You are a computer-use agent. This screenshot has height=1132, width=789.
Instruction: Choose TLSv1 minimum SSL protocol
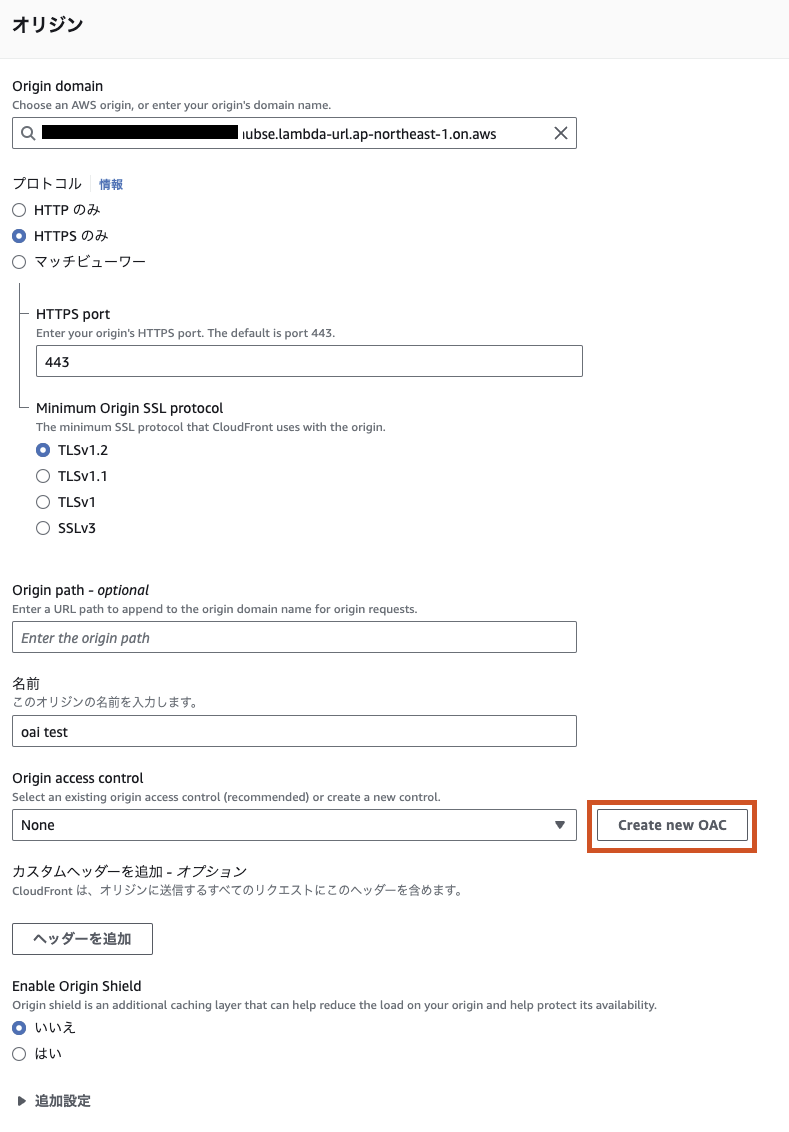pyautogui.click(x=43, y=502)
